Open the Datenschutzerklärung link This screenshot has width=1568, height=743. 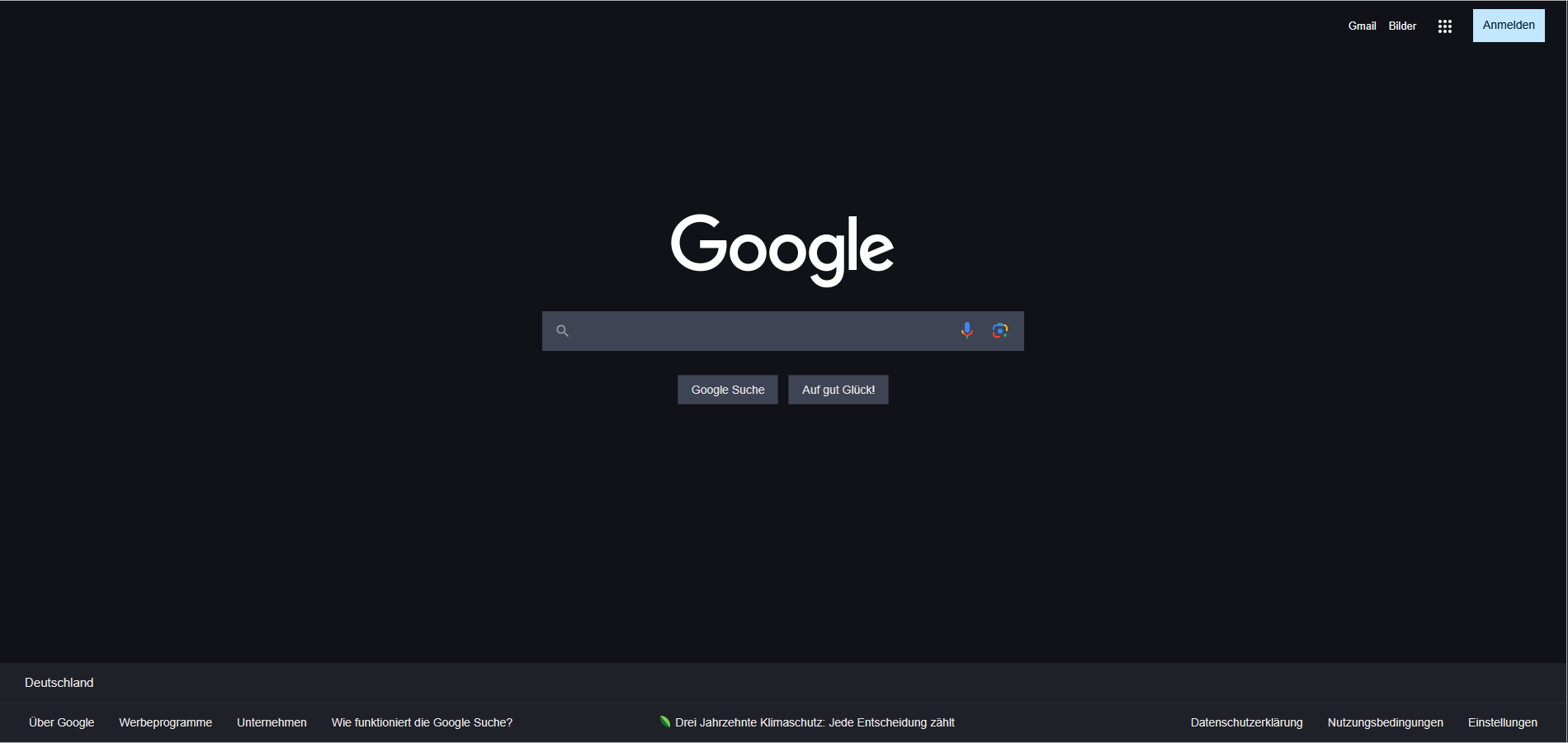1247,722
